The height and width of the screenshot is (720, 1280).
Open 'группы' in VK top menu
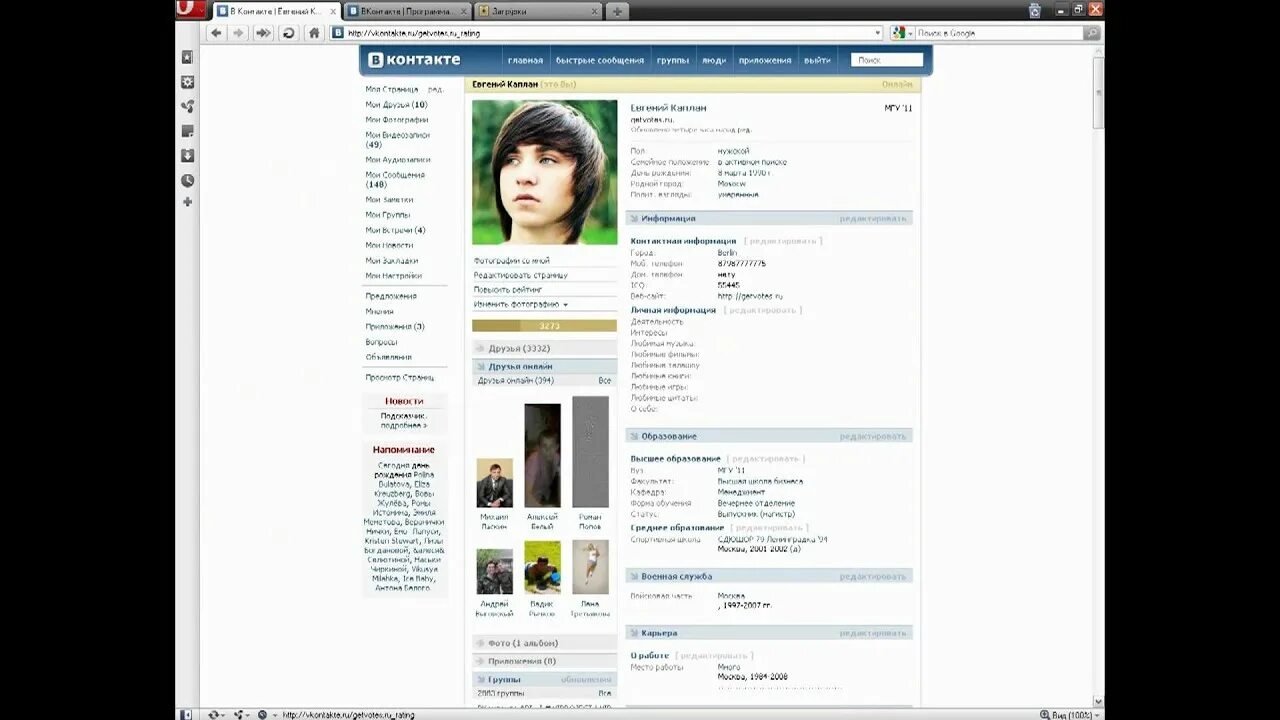[x=673, y=60]
